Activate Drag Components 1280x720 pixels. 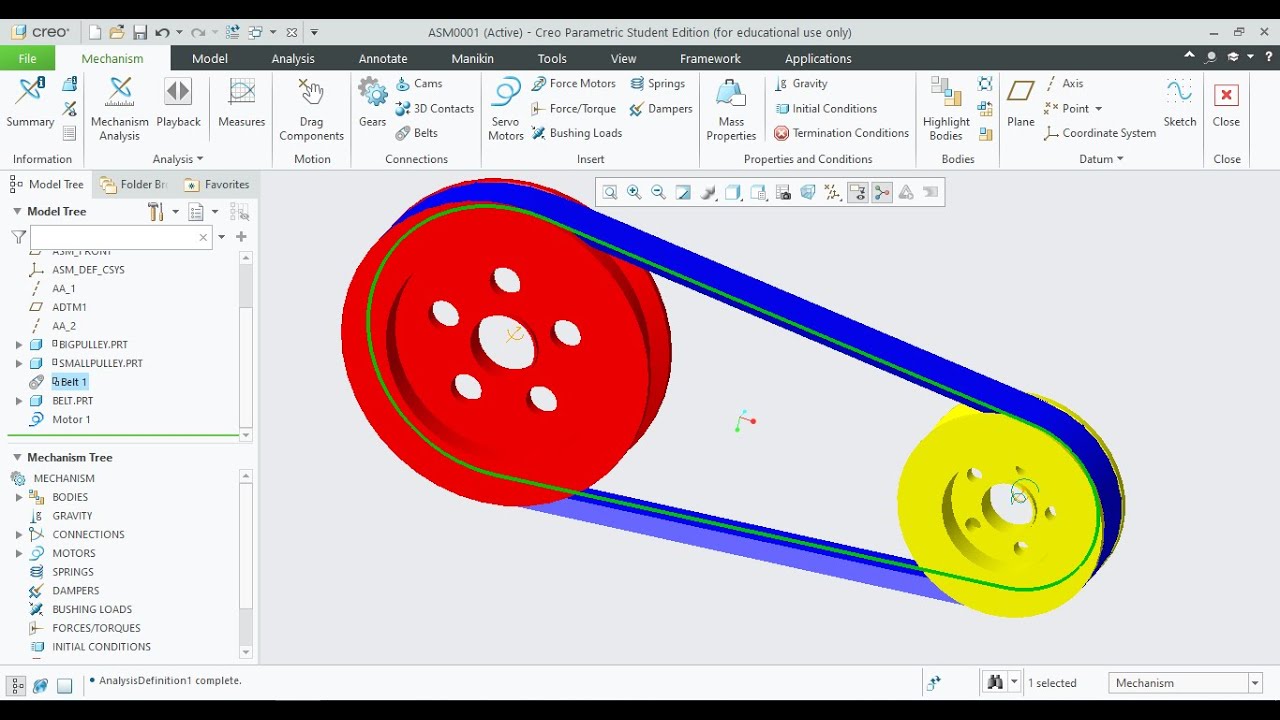311,109
